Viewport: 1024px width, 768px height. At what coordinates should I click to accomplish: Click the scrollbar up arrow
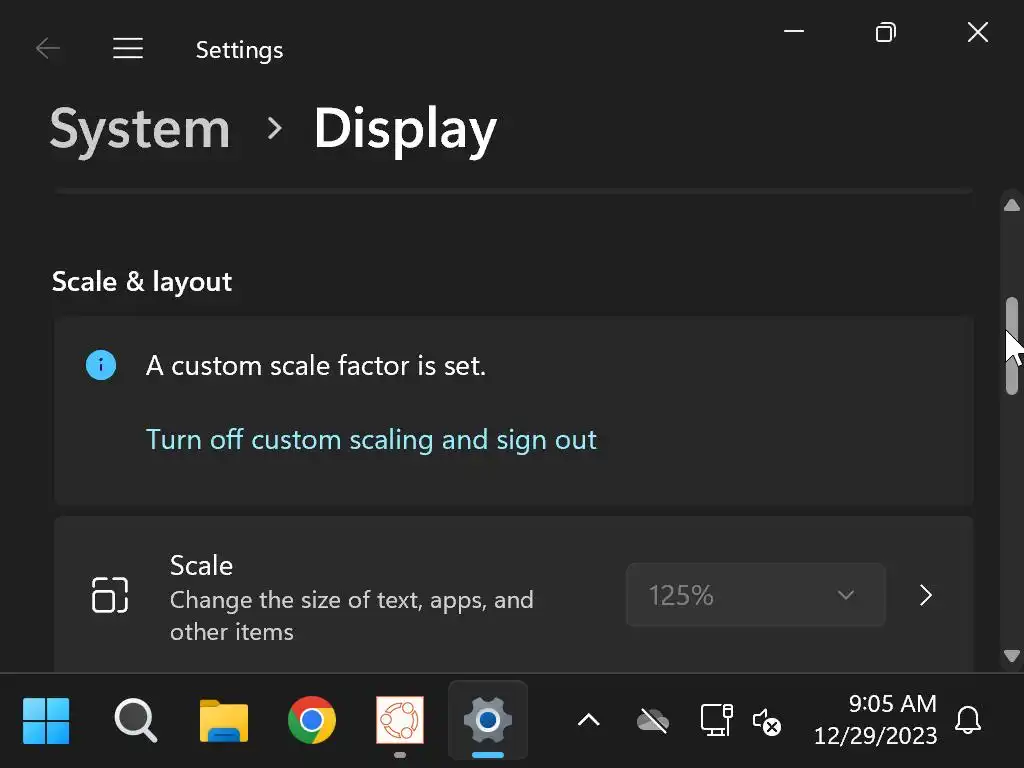(1011, 206)
